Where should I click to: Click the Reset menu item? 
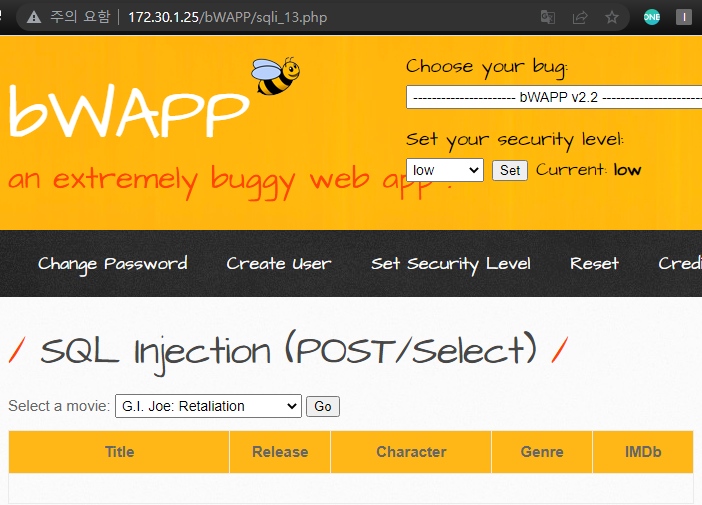[x=594, y=264]
